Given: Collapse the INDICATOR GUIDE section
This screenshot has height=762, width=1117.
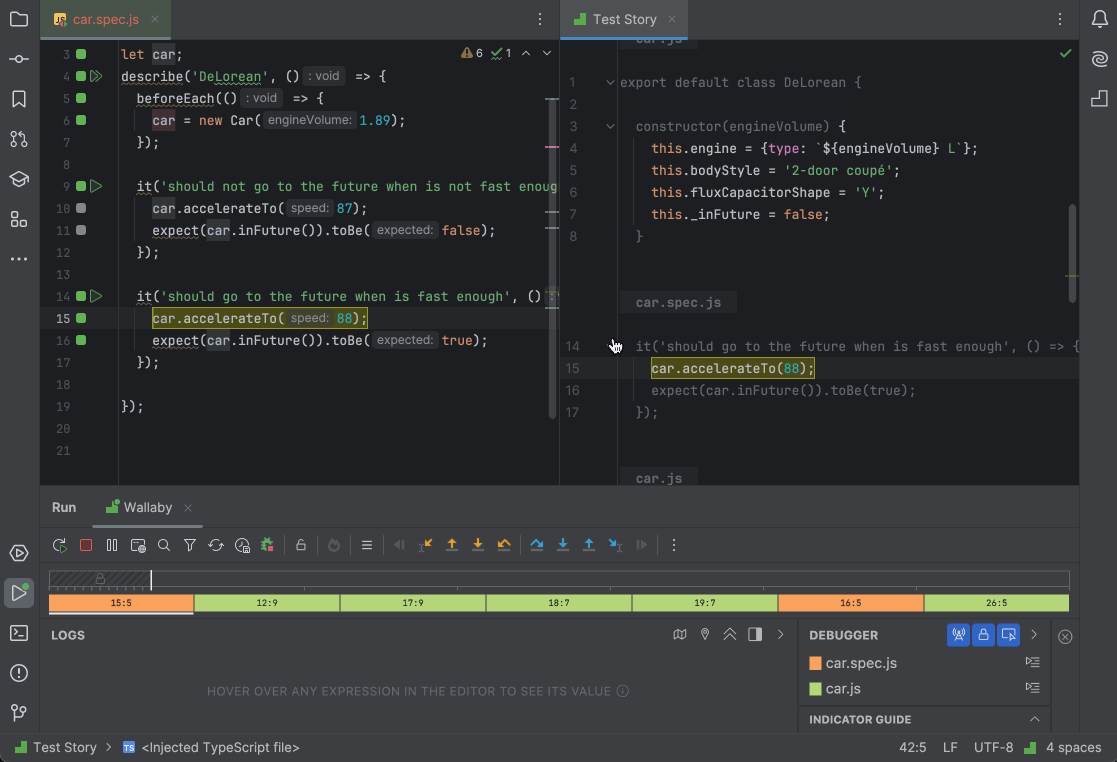Looking at the screenshot, I should (1035, 719).
